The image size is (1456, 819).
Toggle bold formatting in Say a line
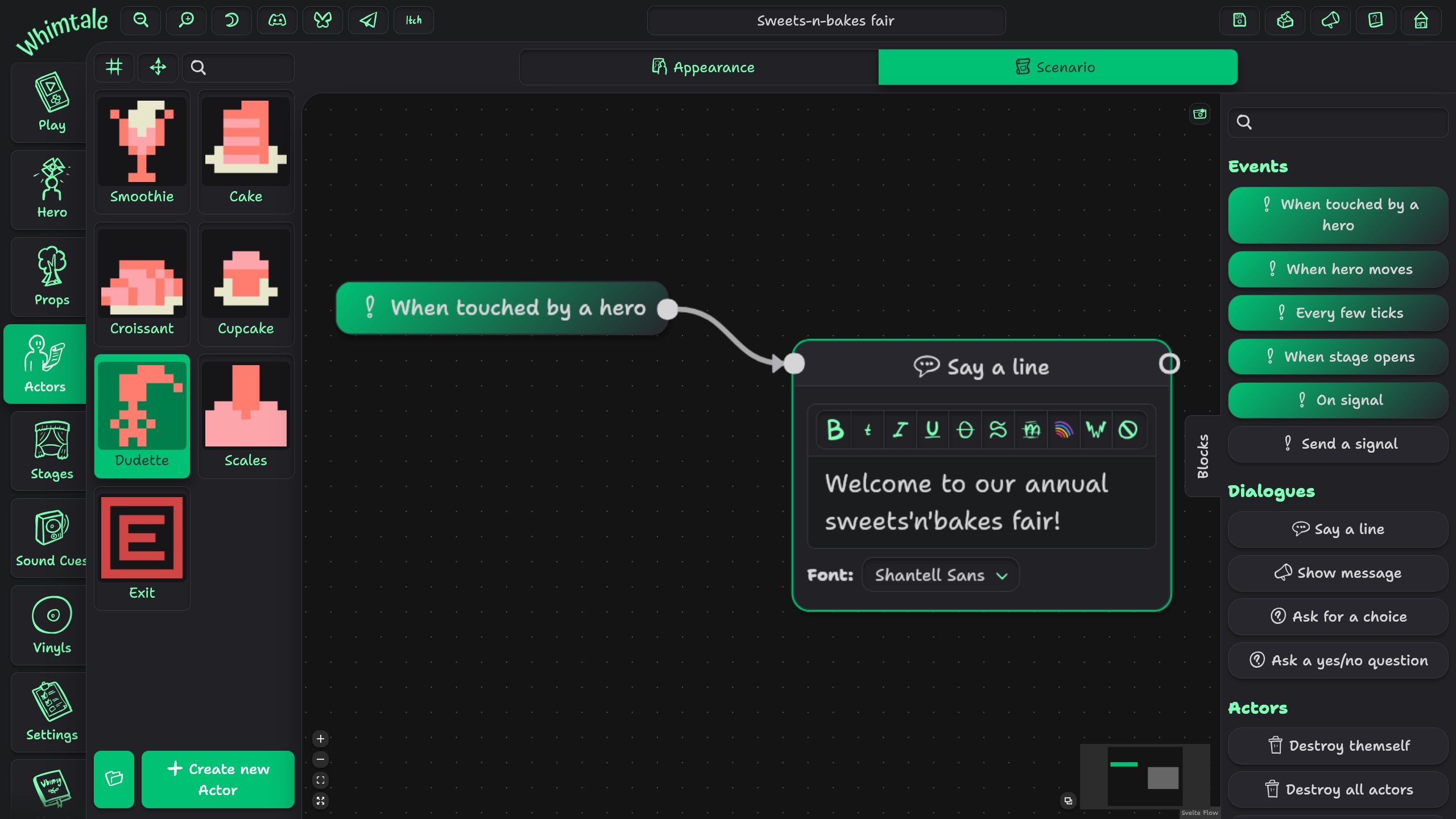pos(834,430)
